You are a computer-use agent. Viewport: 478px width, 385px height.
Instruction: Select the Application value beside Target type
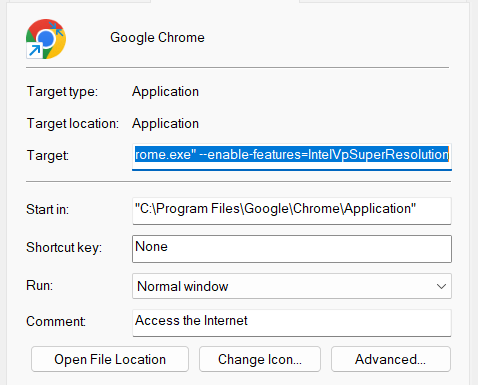click(x=165, y=92)
